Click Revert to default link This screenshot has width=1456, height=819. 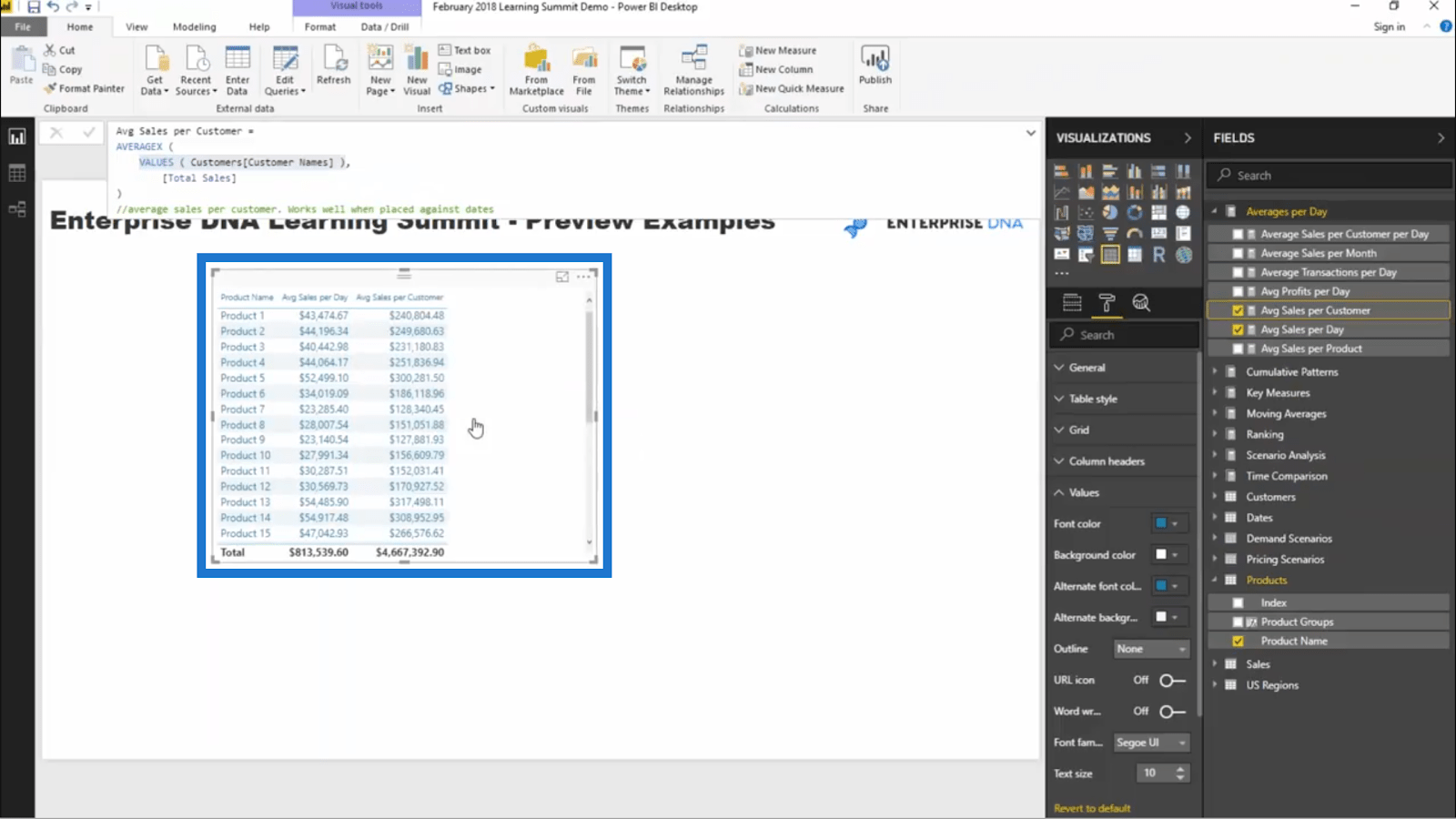coord(1092,808)
